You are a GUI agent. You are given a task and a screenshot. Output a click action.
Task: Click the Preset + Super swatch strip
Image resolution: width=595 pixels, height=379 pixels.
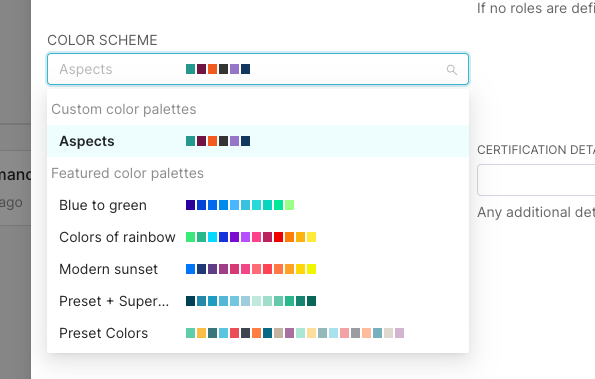[251, 301]
